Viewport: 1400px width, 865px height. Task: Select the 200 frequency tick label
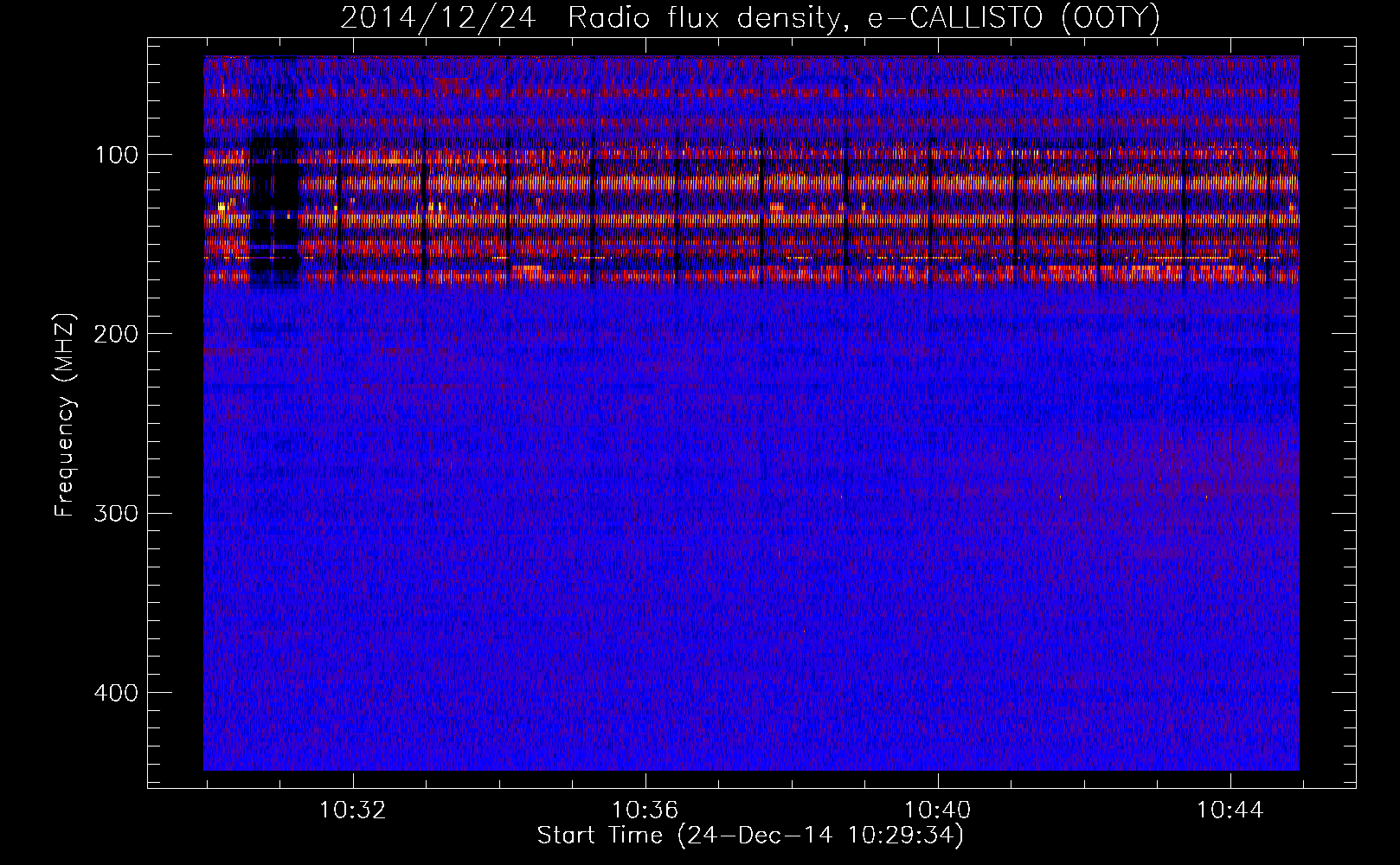pos(115,334)
